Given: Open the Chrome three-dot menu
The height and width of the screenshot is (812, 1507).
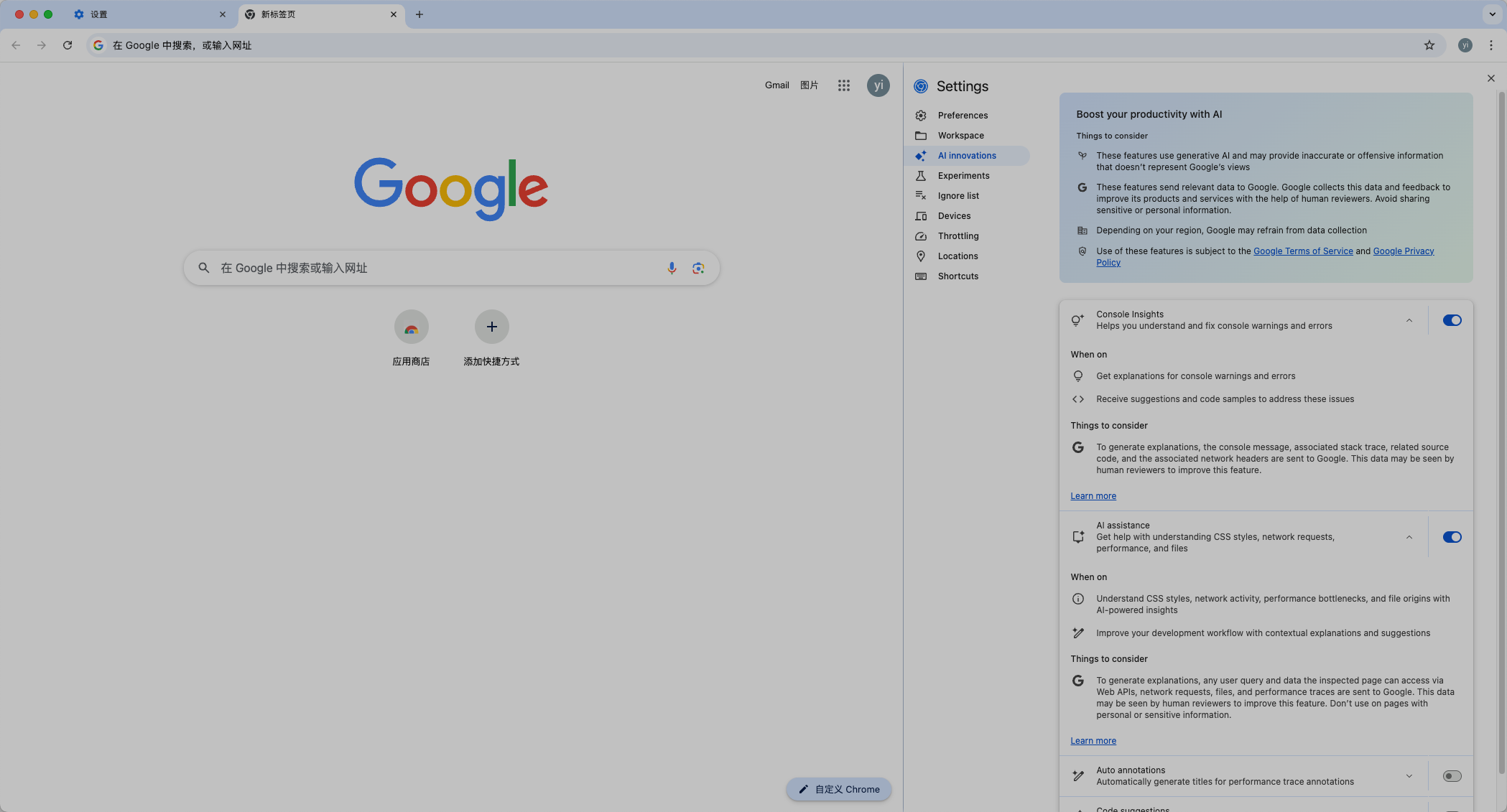Looking at the screenshot, I should (1490, 45).
